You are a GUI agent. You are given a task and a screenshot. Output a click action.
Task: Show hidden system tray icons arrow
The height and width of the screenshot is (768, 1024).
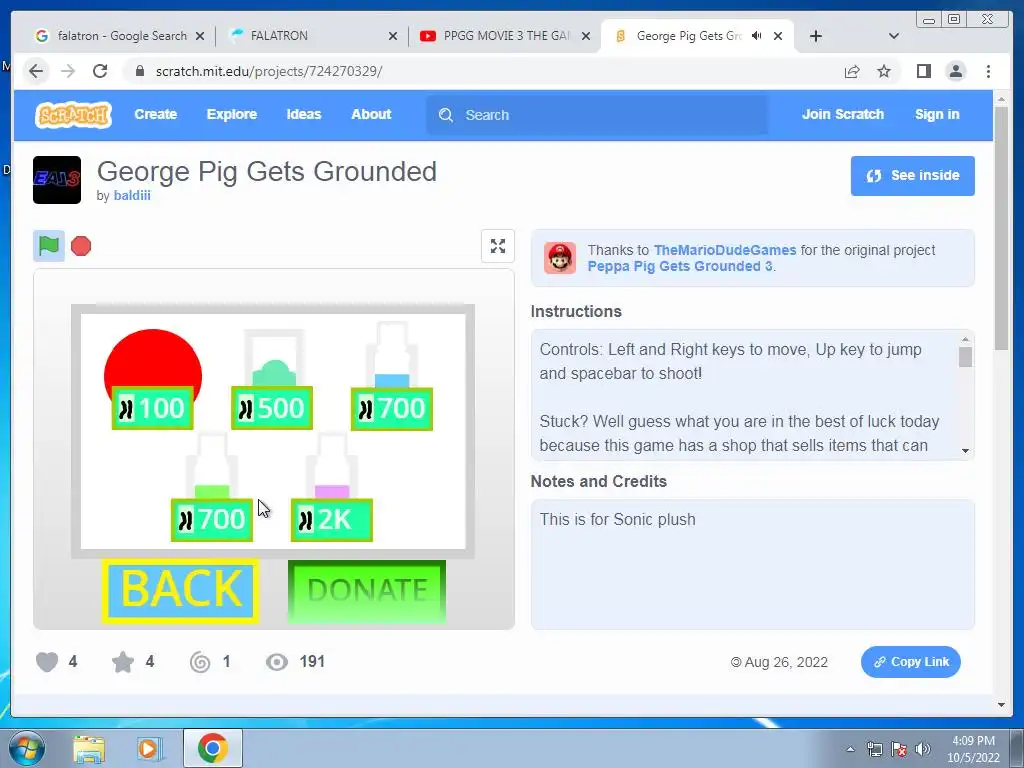pyautogui.click(x=850, y=749)
